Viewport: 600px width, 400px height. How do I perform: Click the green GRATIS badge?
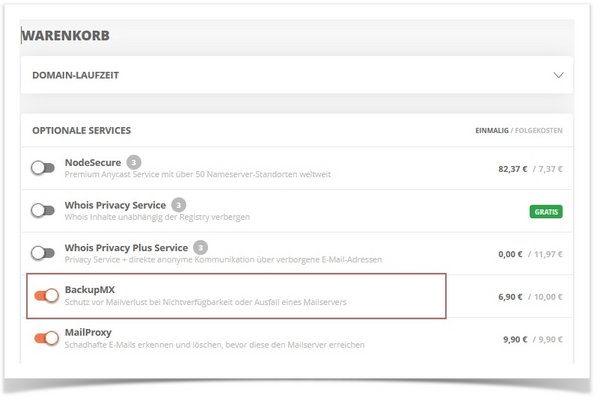click(546, 212)
